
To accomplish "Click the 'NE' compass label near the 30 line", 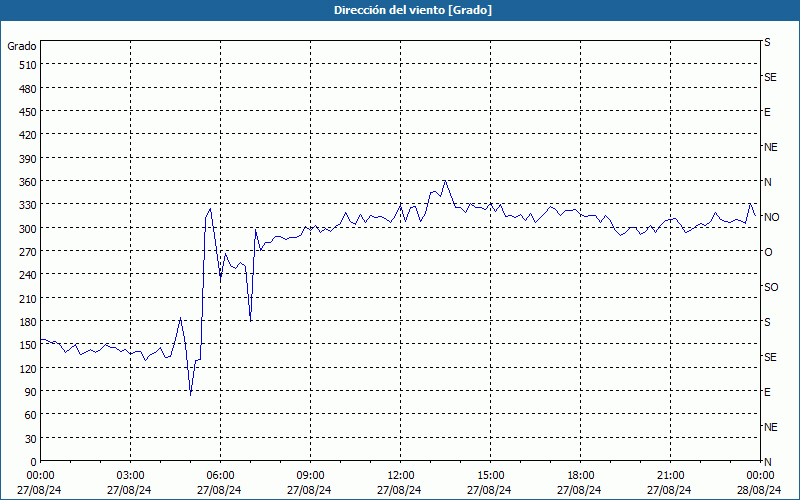I will pyautogui.click(x=770, y=427).
